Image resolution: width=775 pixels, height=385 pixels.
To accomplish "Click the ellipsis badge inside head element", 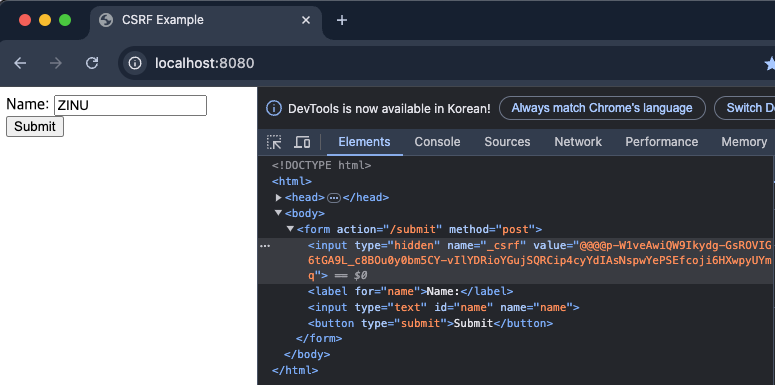I will [x=334, y=198].
